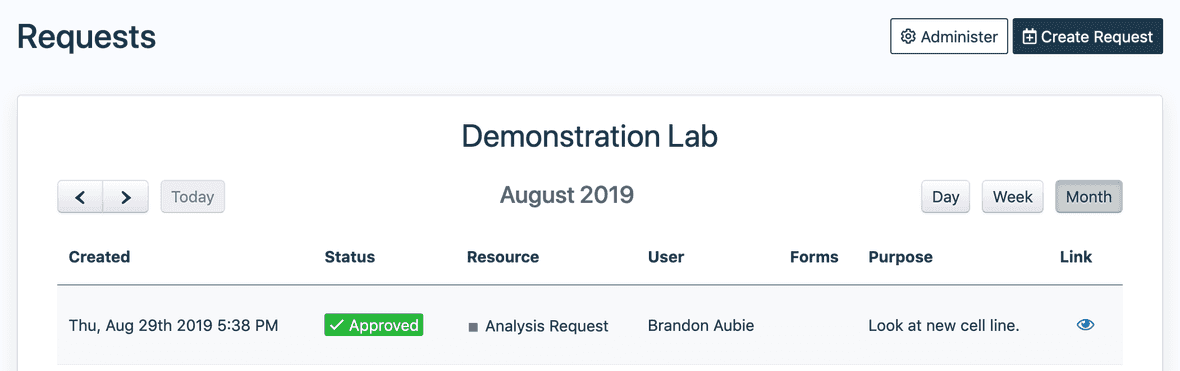Sort by the Status column header
1180x371 pixels.
point(349,257)
